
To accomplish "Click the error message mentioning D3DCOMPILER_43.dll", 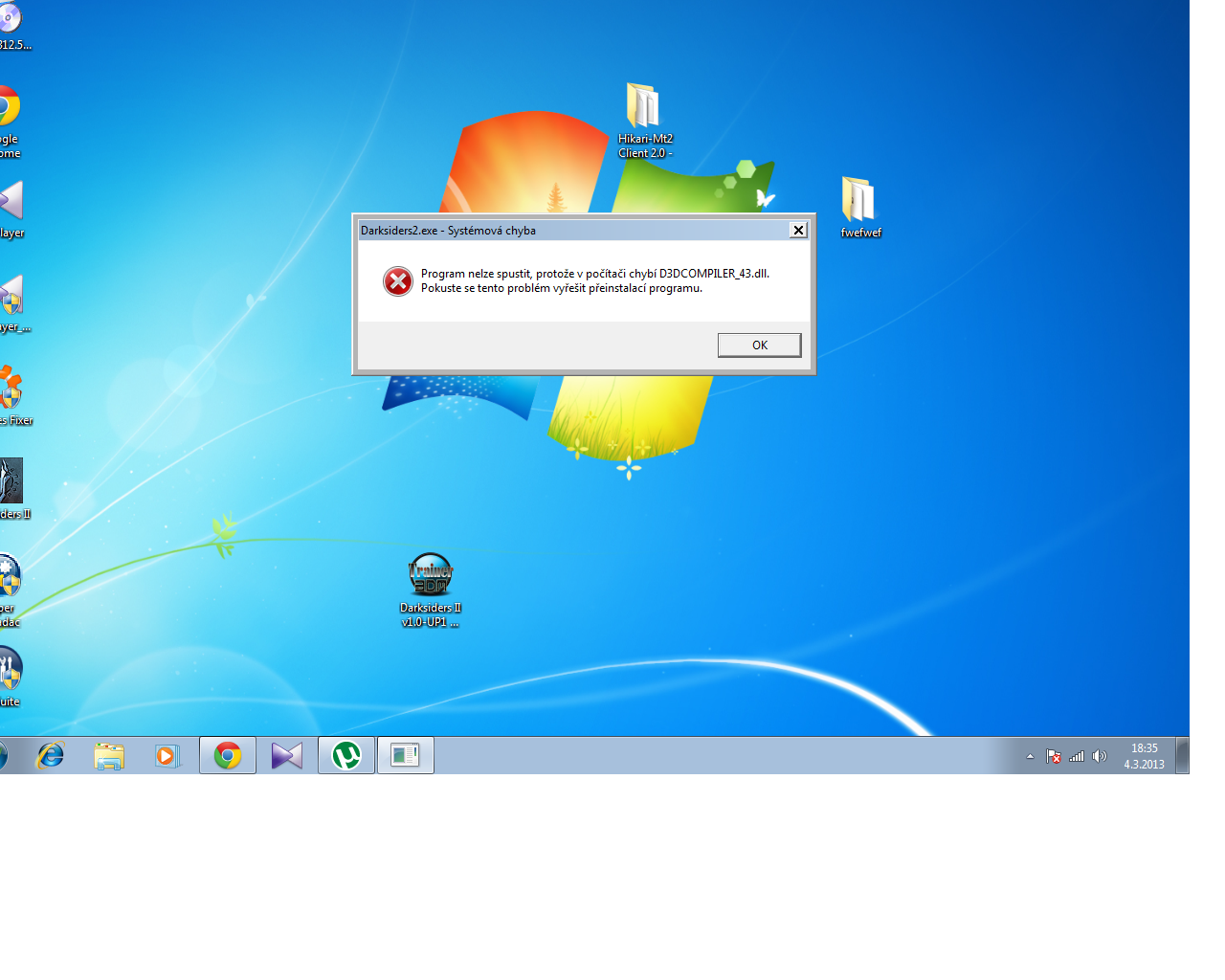I will click(x=595, y=274).
